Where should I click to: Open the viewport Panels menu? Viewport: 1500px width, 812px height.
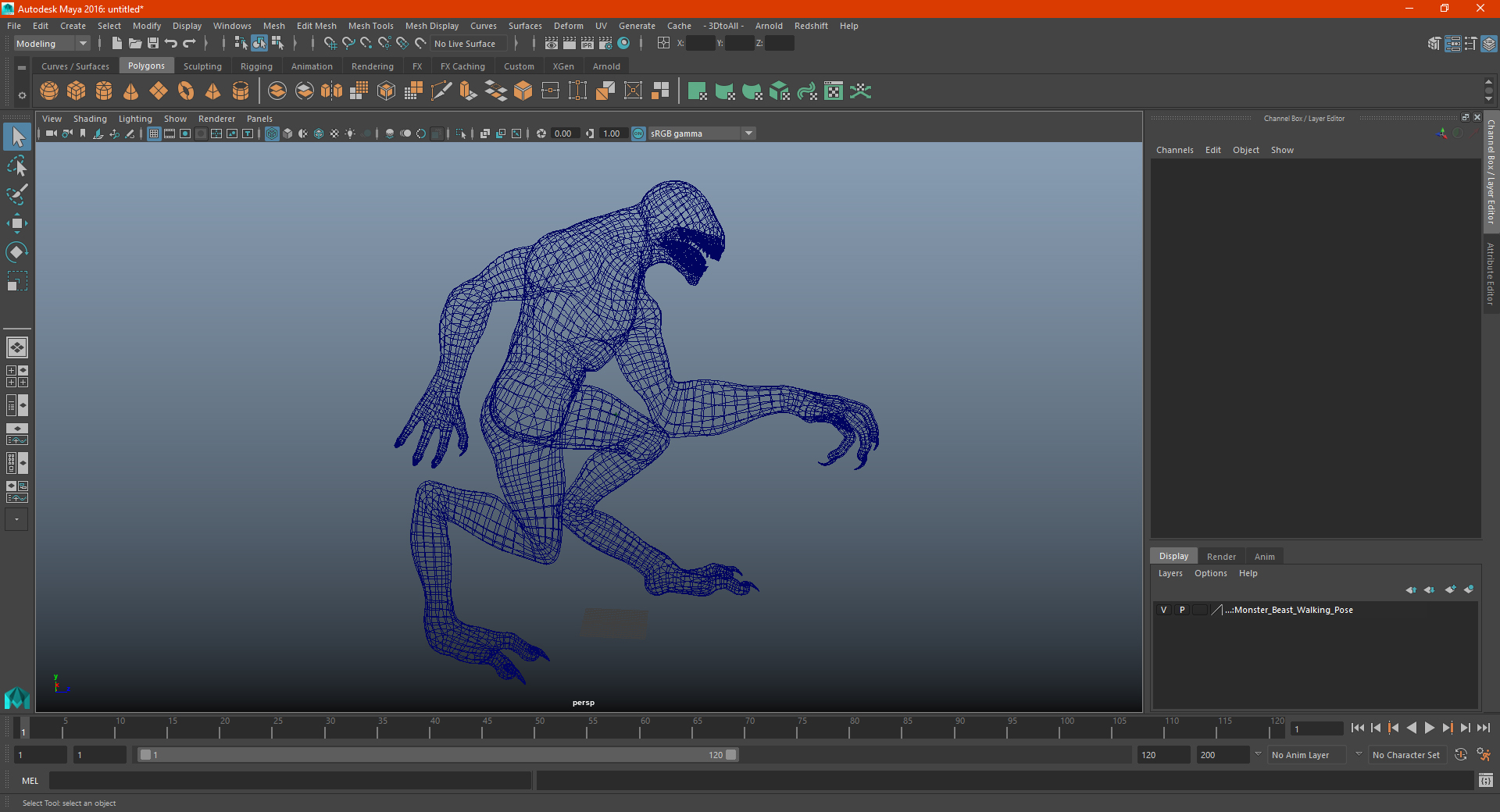tap(259, 119)
